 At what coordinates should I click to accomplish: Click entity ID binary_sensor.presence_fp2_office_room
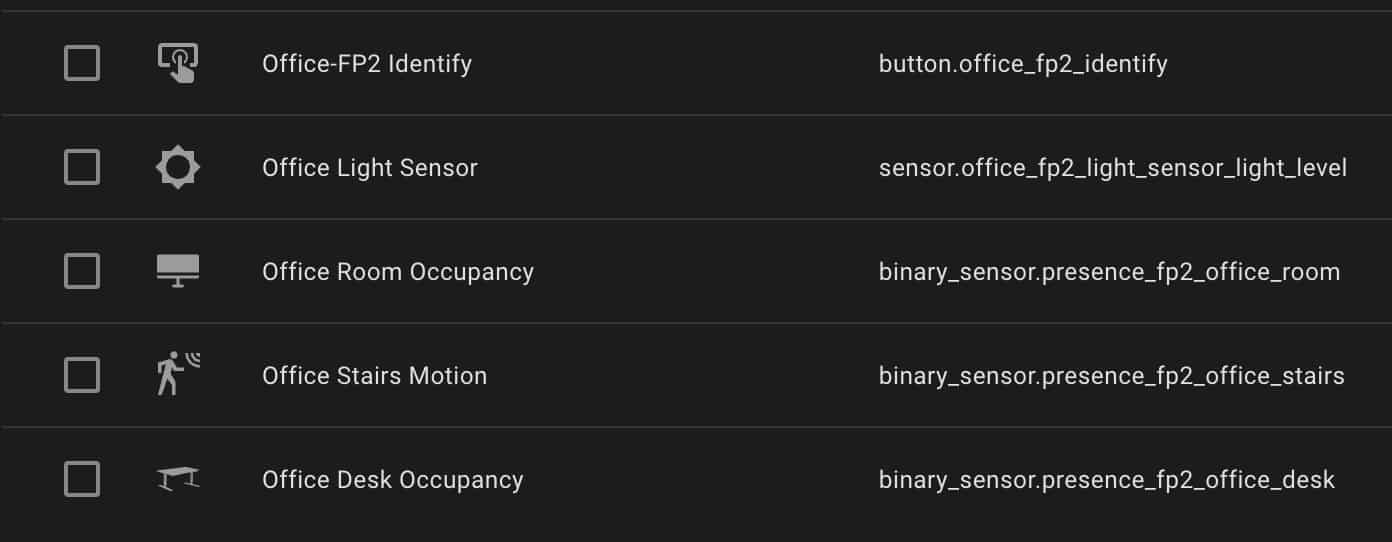click(1109, 272)
